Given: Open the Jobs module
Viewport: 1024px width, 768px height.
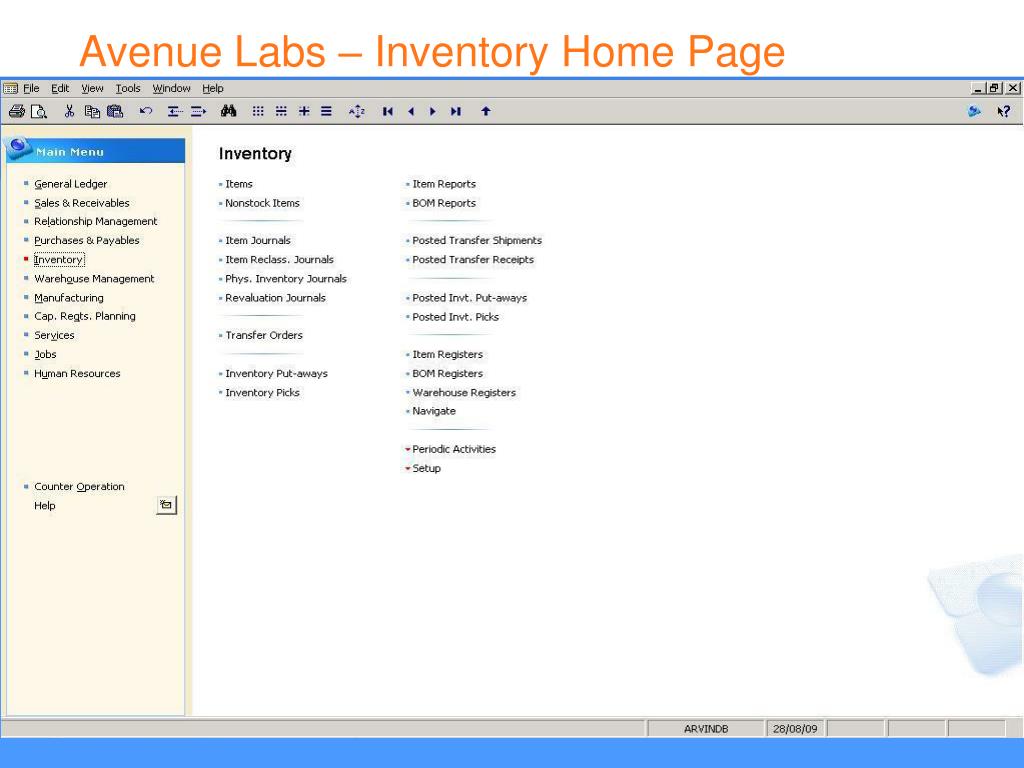Looking at the screenshot, I should [x=45, y=355].
